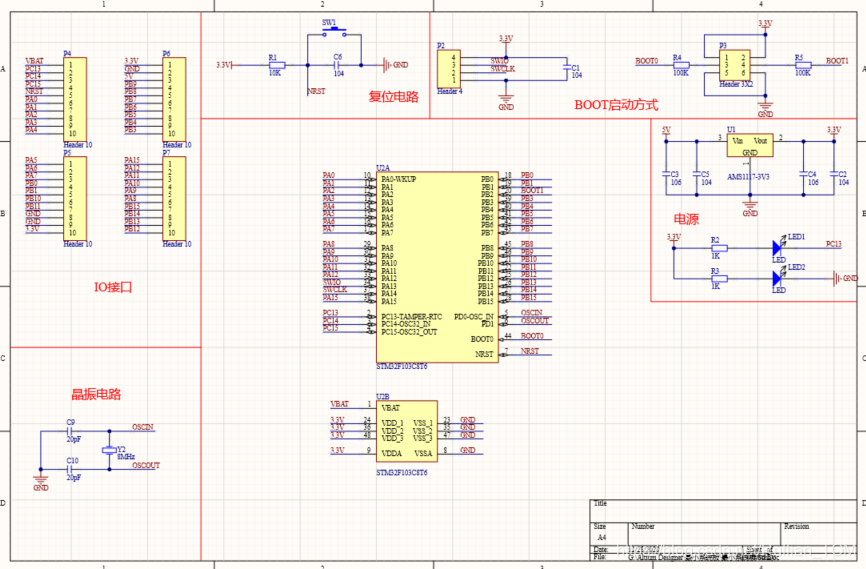
Task: Select capacitor C5 in the power section
Action: (x=697, y=174)
